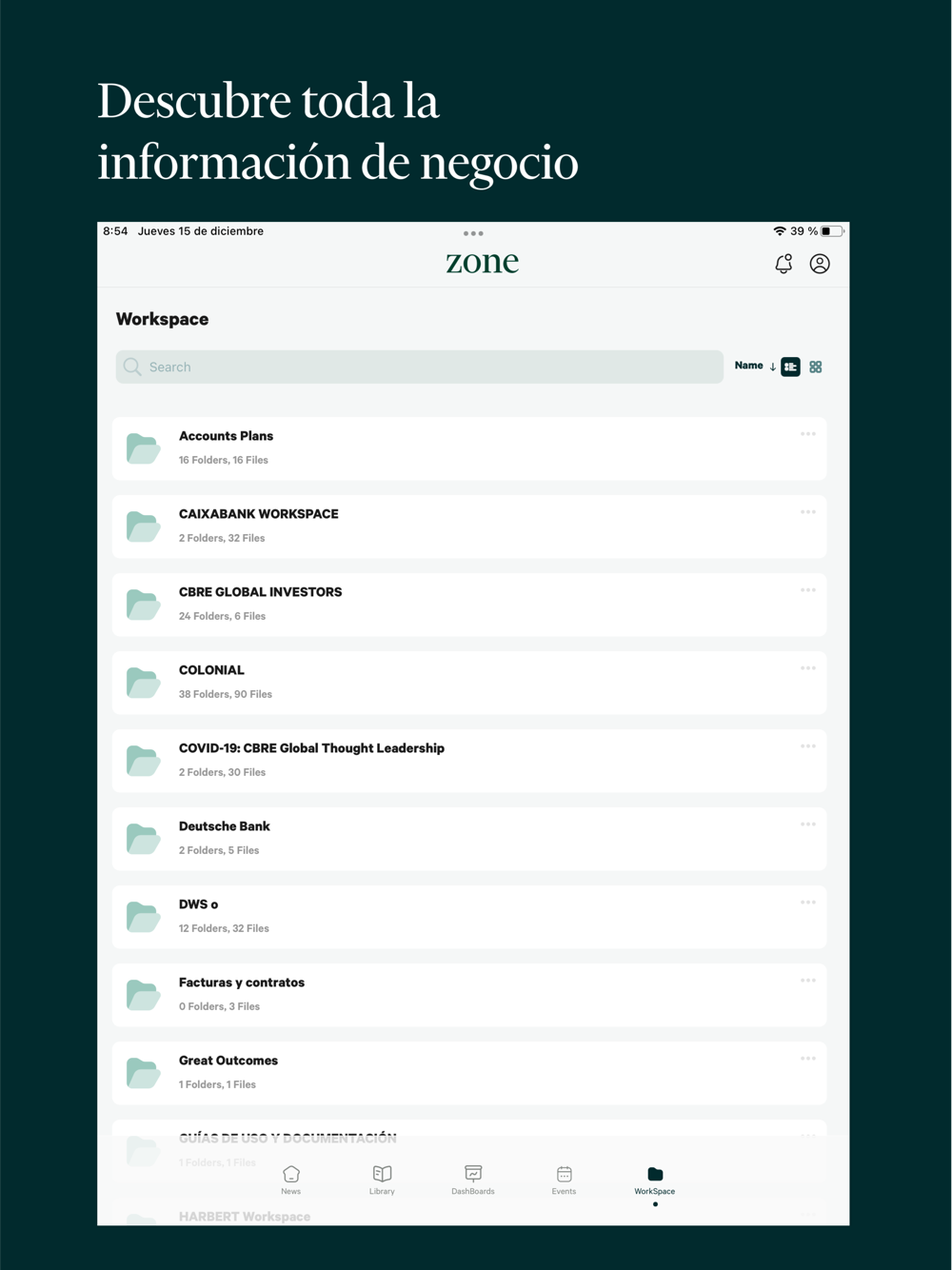Click the DWS o folder icon
Viewport: 952px width, 1270px height.
tap(143, 917)
